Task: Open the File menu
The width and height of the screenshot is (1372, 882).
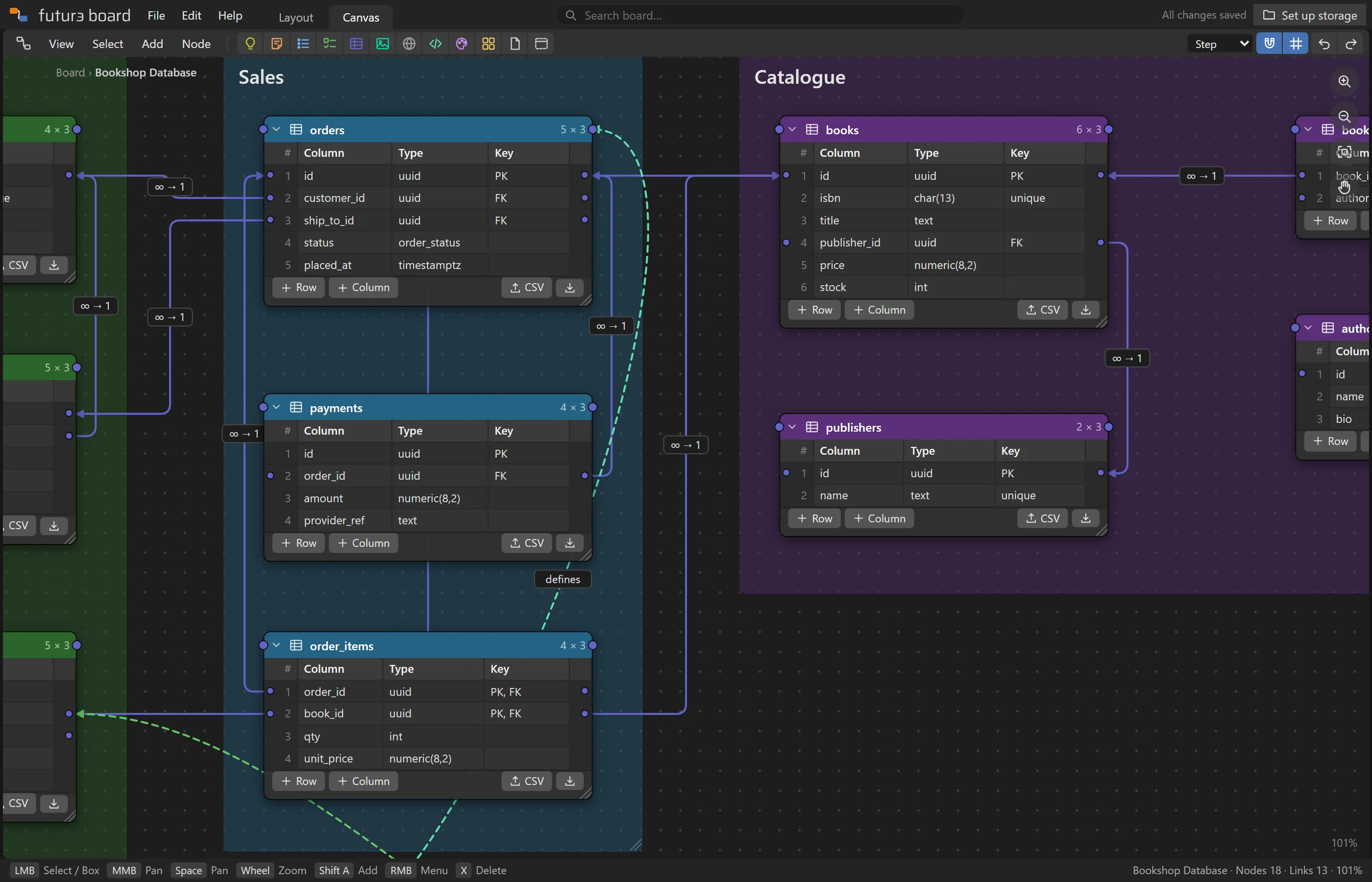Action: pos(156,16)
